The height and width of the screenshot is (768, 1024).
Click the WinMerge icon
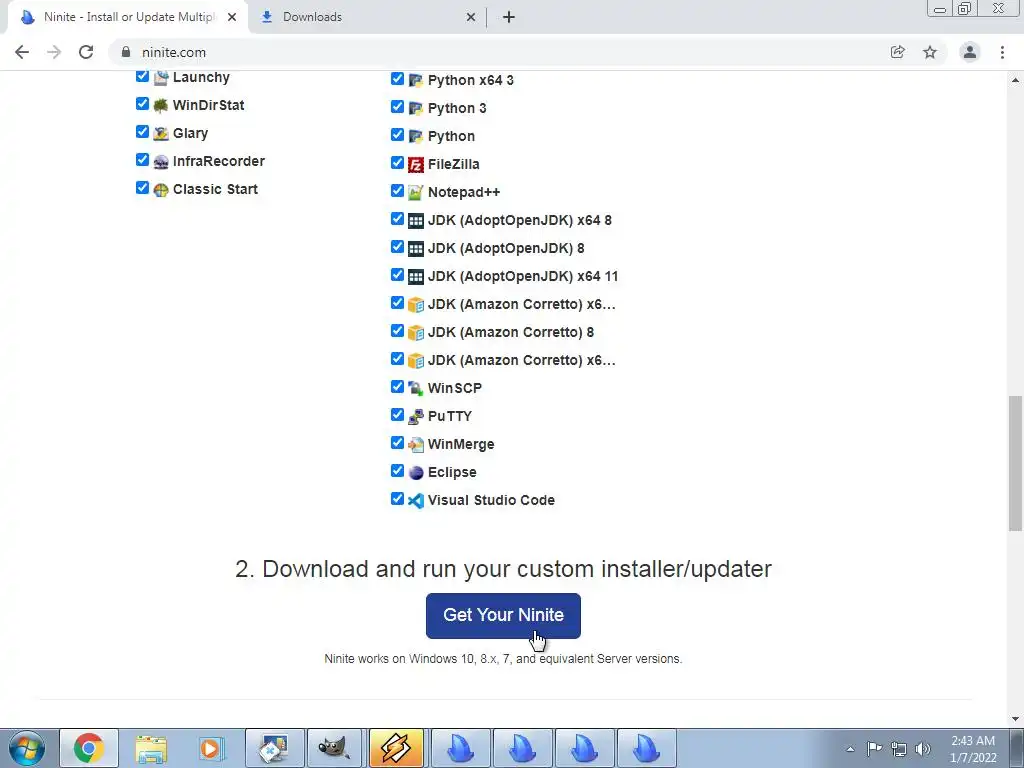tap(416, 445)
